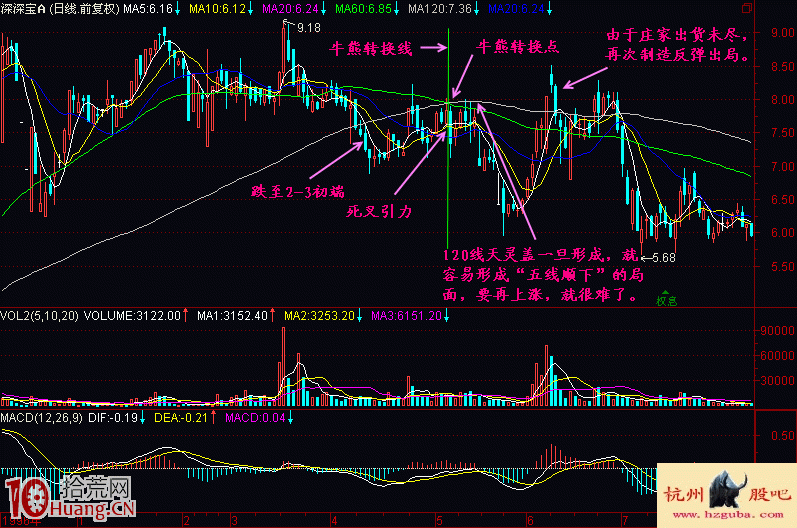Click the MA5:6.16 indicator label
Image resolution: width=797 pixels, height=528 pixels.
tap(148, 9)
